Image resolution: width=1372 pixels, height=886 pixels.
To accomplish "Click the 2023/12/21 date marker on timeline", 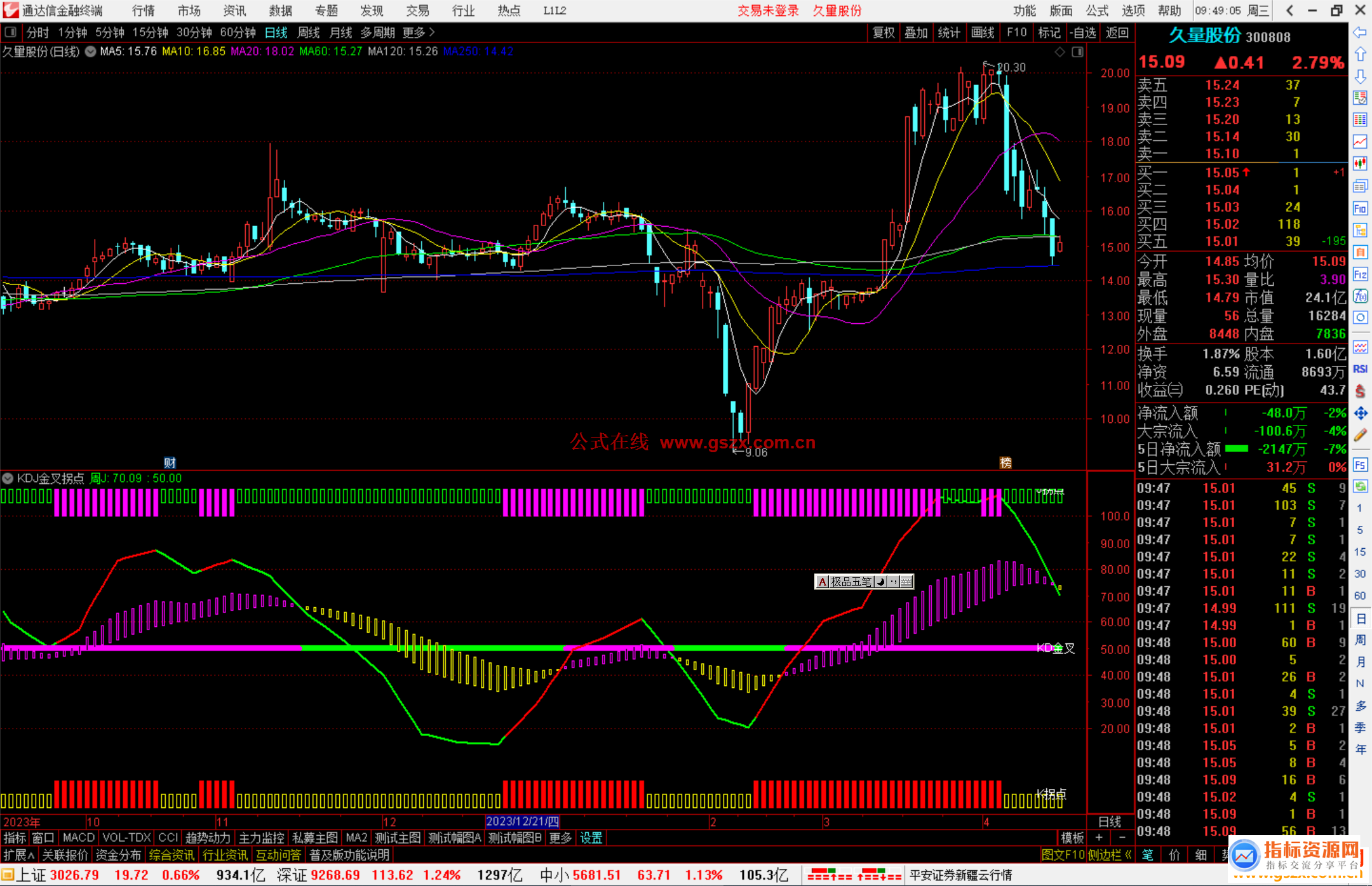I will click(522, 821).
